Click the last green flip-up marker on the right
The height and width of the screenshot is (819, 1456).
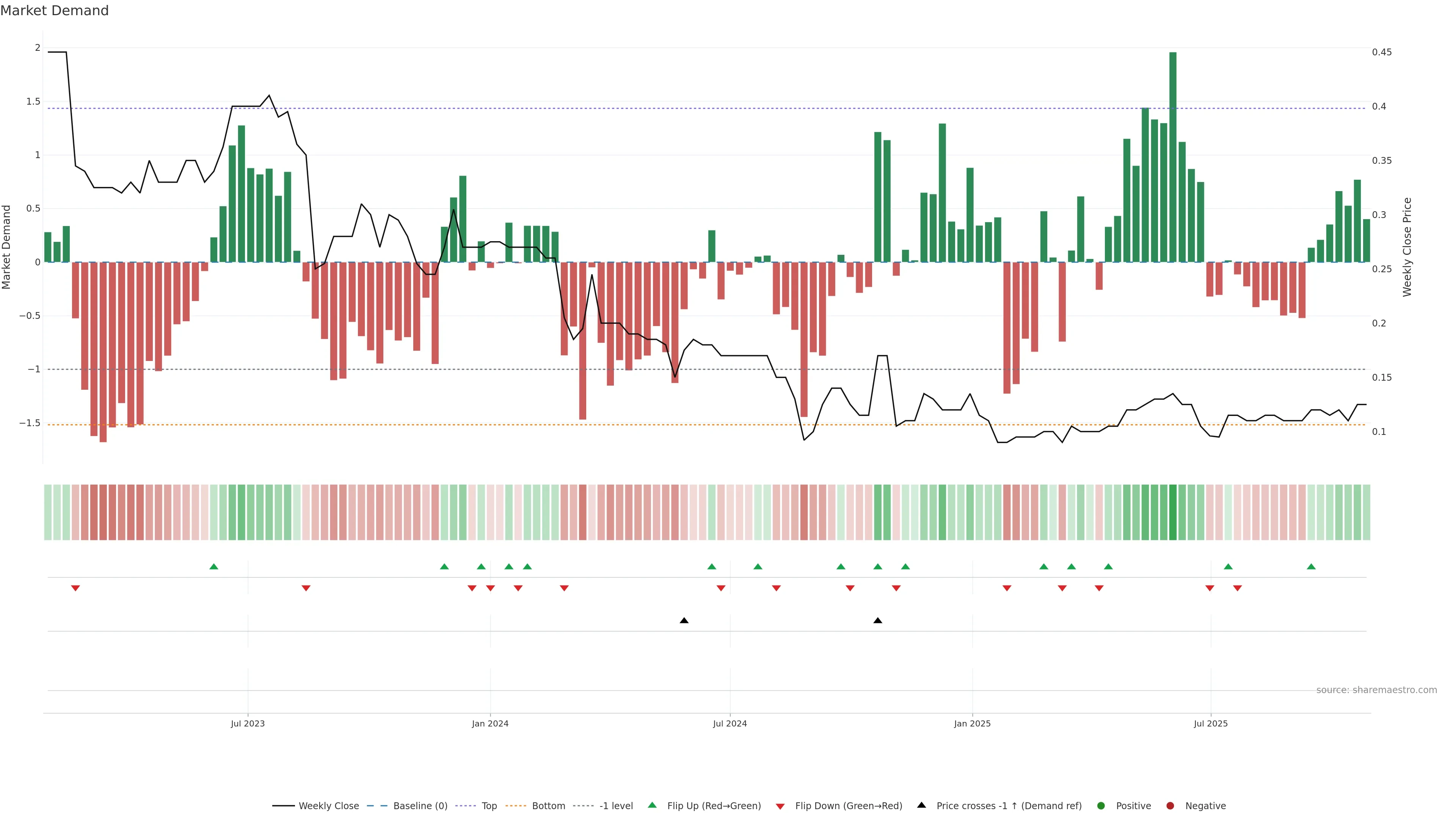point(1311,566)
